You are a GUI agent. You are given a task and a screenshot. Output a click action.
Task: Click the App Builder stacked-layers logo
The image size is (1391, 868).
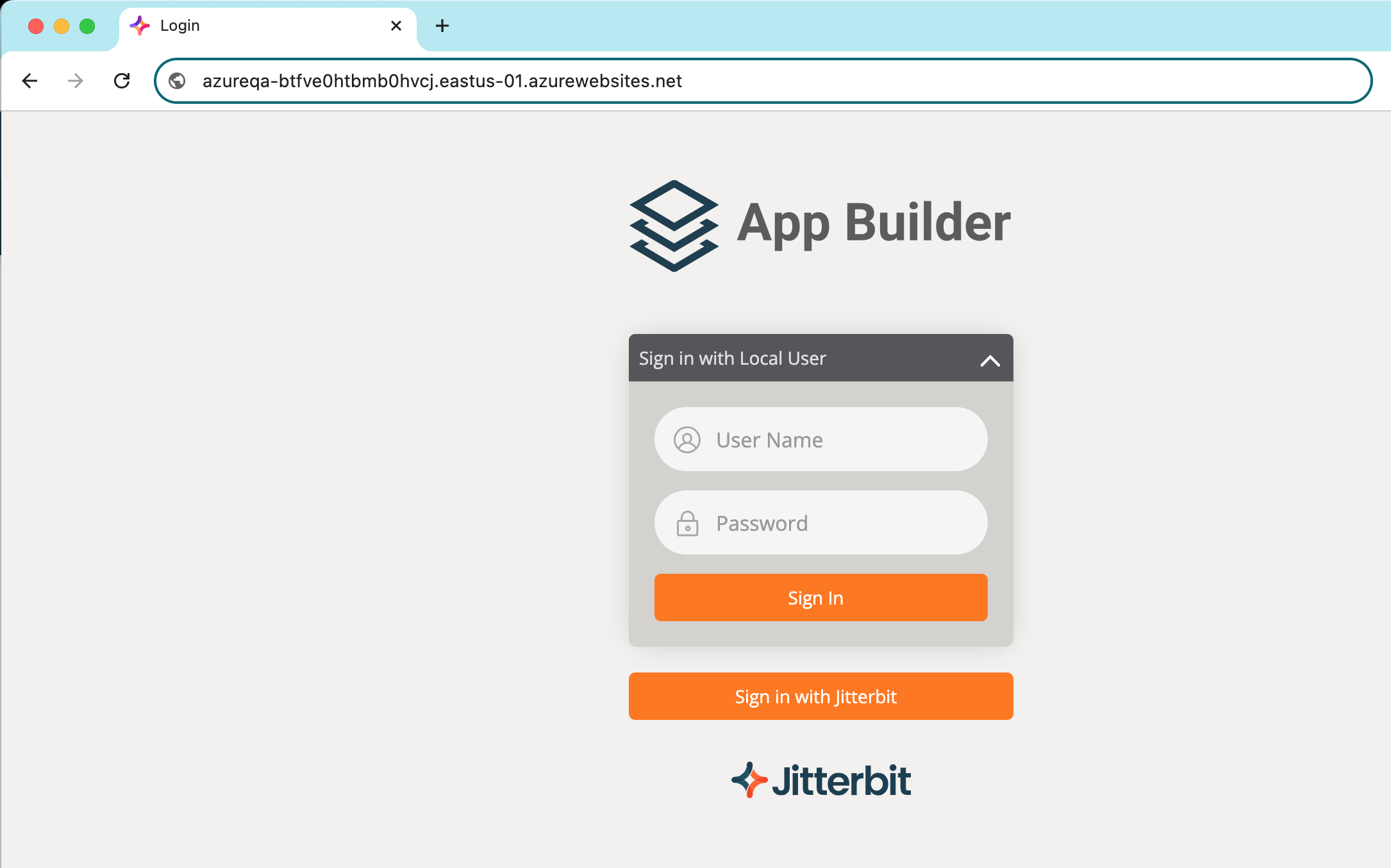tap(674, 226)
